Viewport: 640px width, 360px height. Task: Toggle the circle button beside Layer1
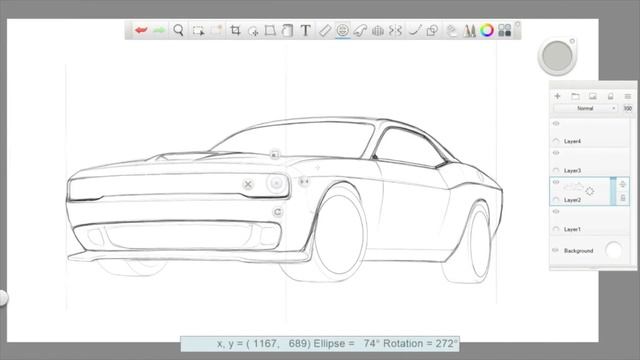tap(556, 229)
